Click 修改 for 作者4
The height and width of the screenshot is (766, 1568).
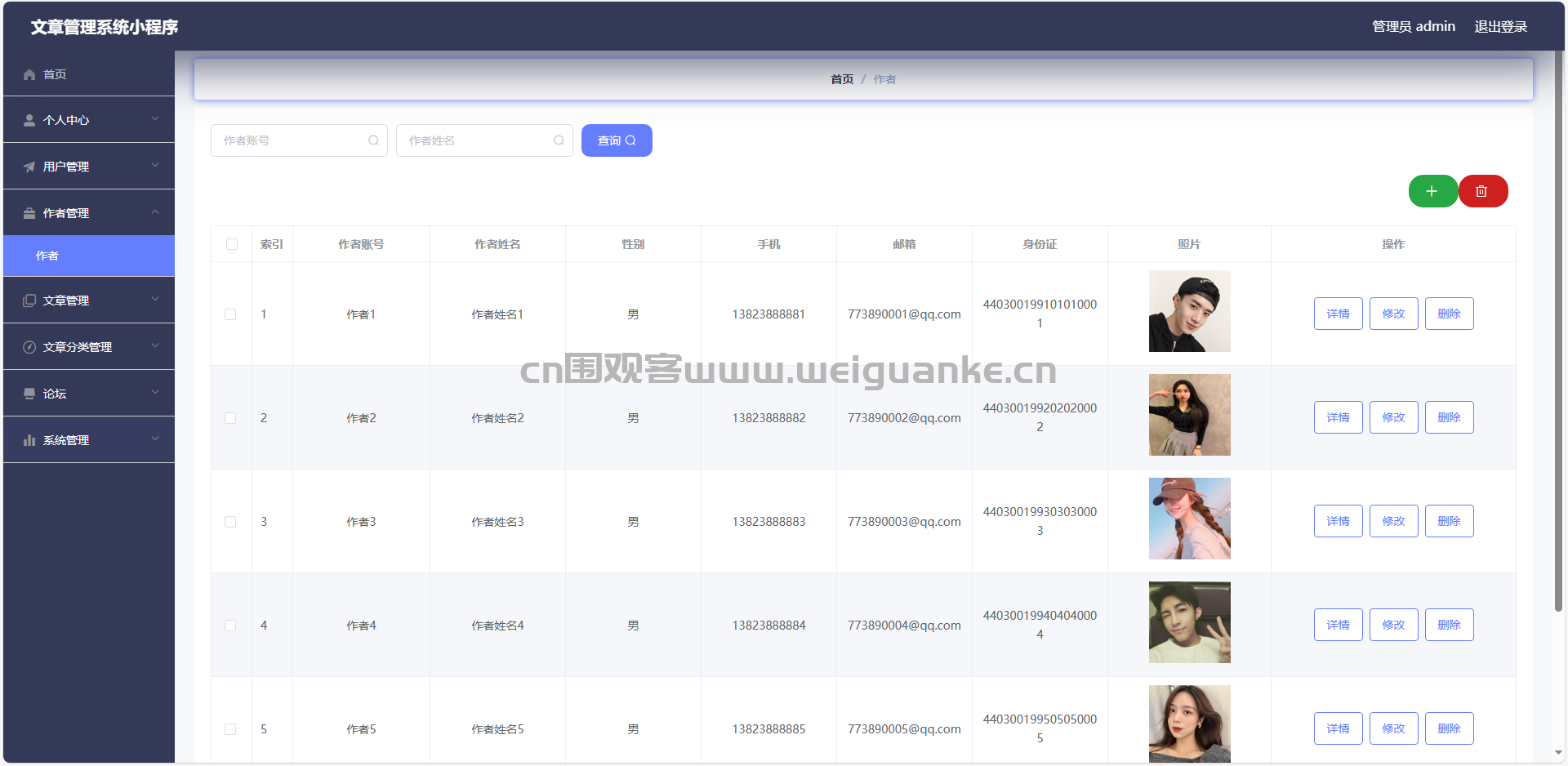tap(1393, 625)
